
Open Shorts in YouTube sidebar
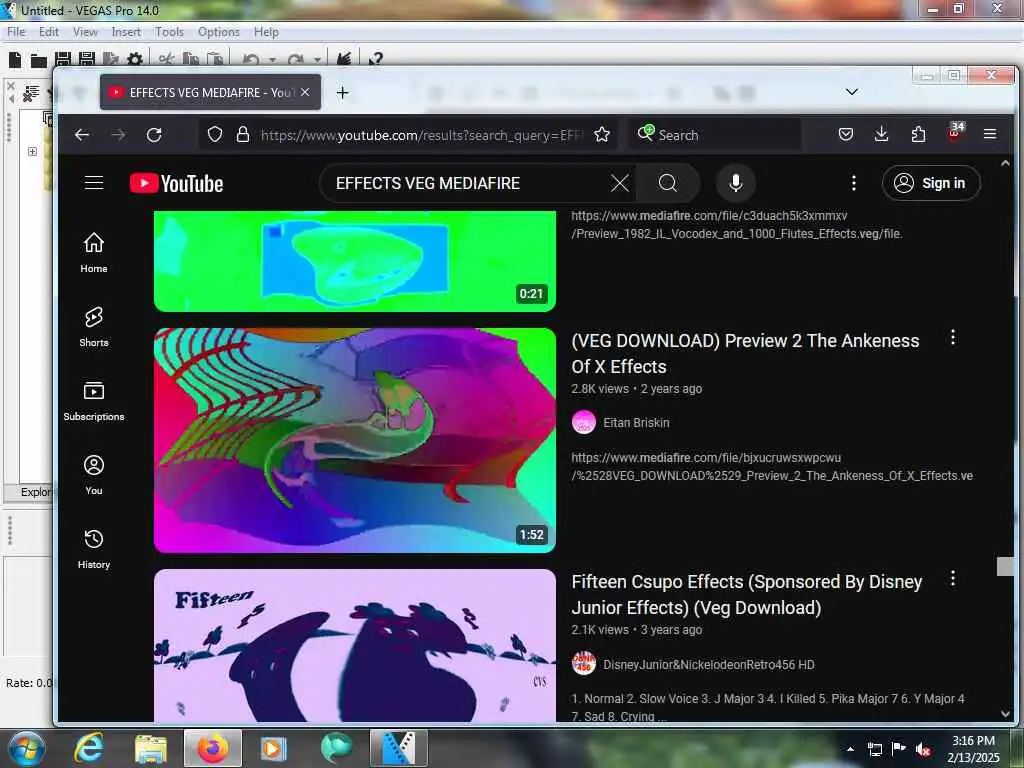coord(94,327)
